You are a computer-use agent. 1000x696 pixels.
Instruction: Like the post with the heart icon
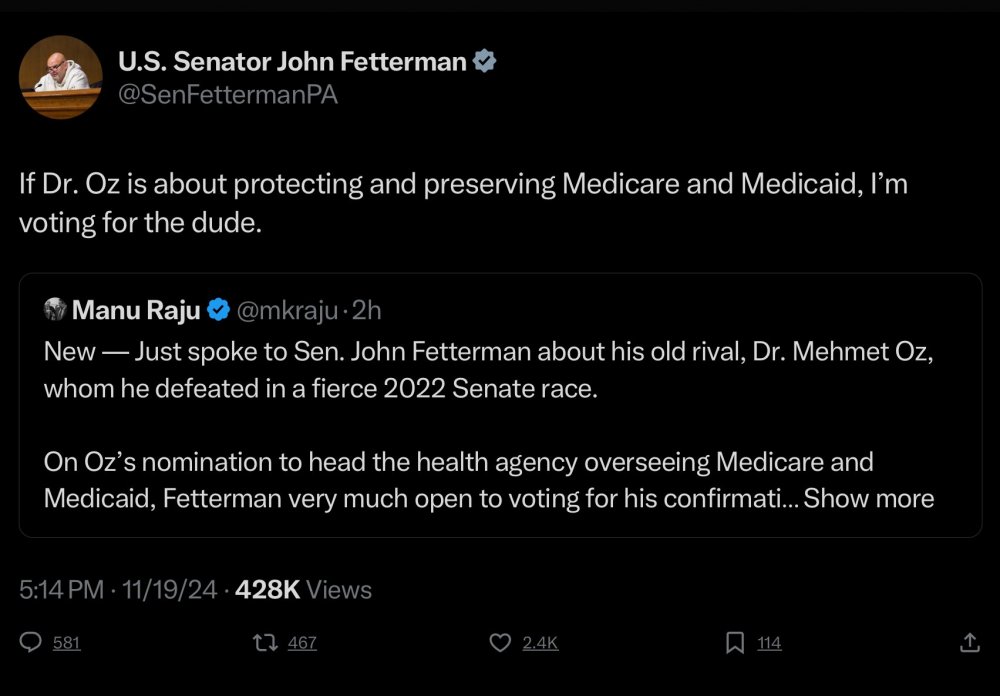point(500,643)
